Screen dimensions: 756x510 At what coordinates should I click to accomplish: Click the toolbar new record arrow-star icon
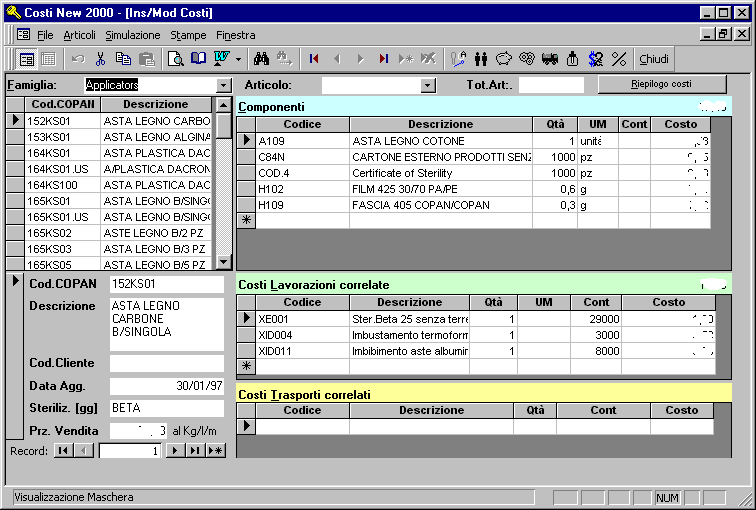coord(406,59)
